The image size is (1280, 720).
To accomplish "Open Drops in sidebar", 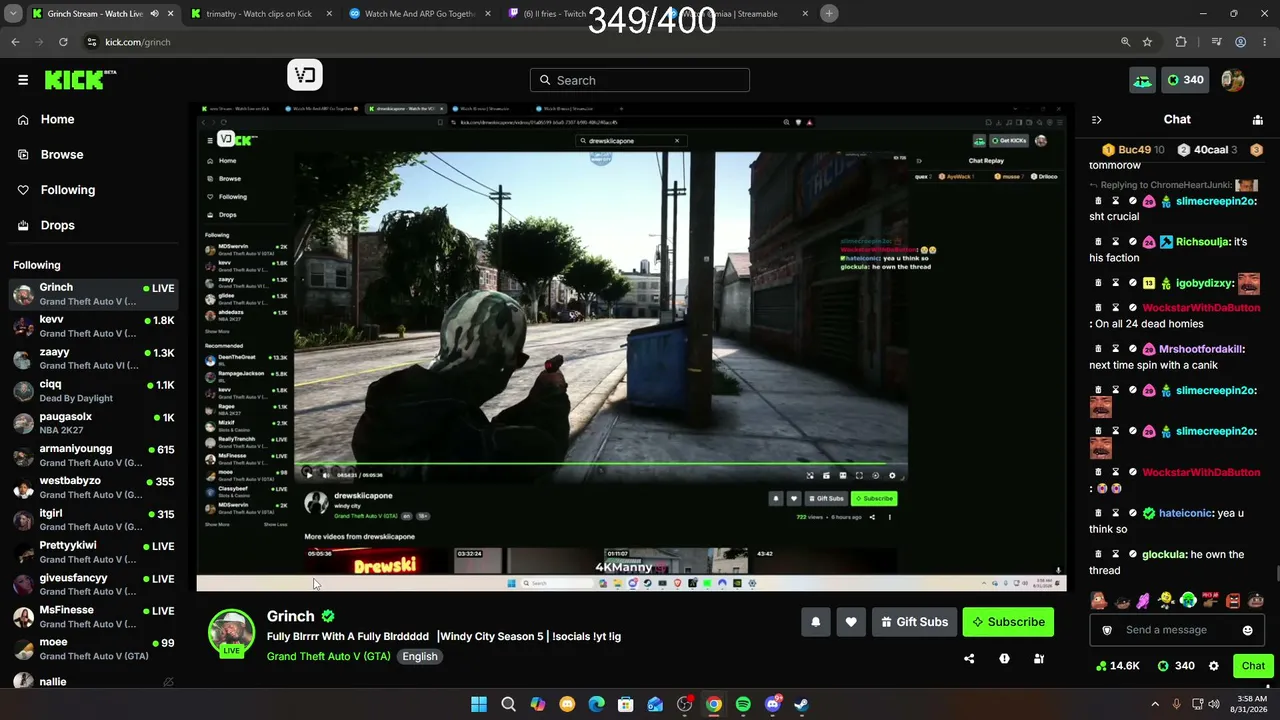I will [57, 225].
